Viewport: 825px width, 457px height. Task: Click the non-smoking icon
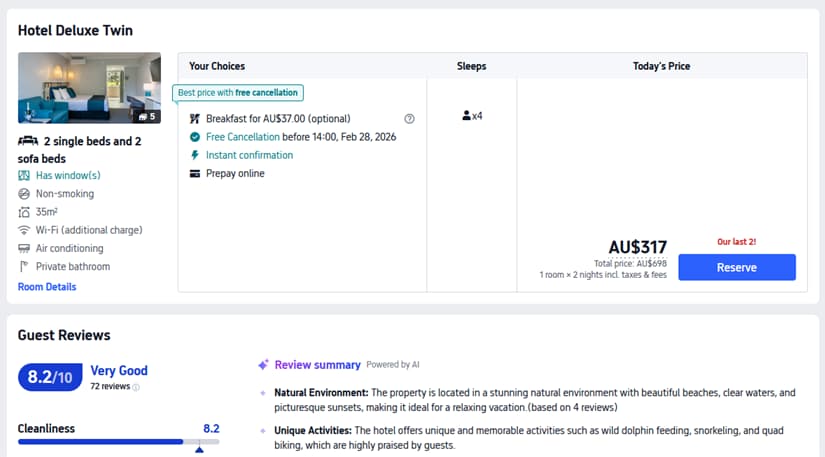(25, 194)
